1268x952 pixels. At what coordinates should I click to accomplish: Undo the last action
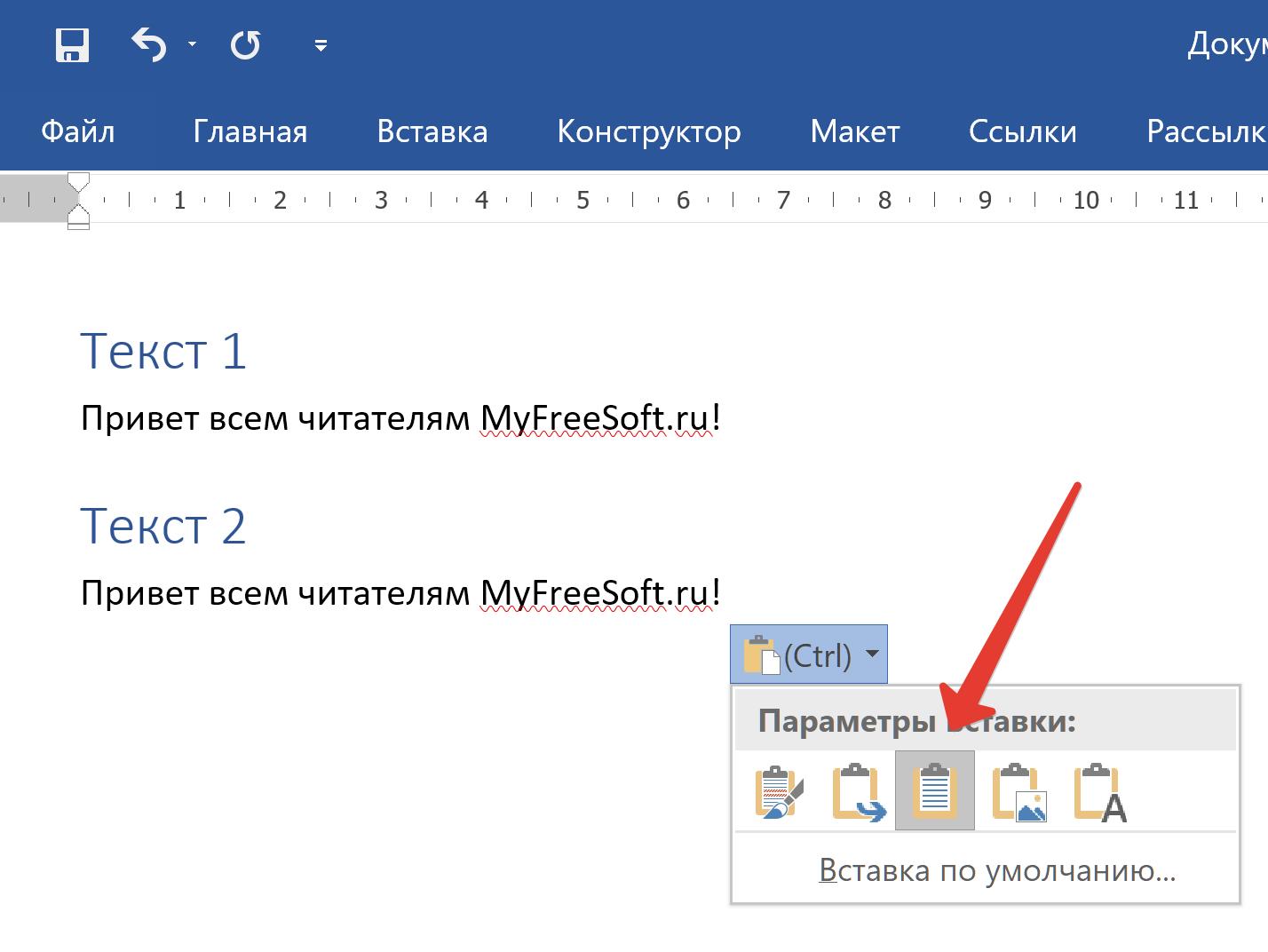coord(149,44)
